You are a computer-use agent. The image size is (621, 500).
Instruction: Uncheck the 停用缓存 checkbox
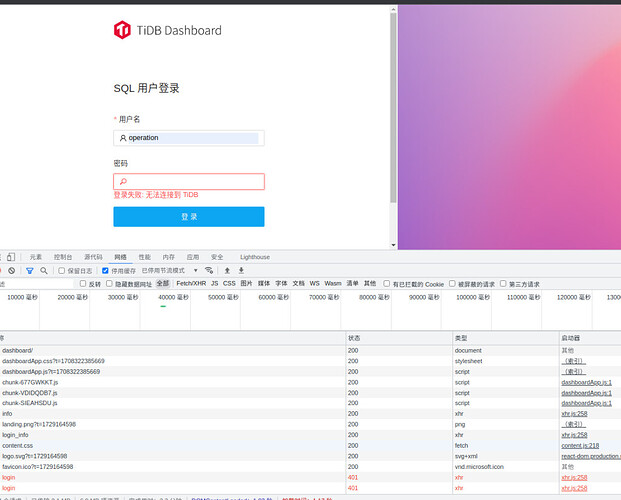click(105, 271)
